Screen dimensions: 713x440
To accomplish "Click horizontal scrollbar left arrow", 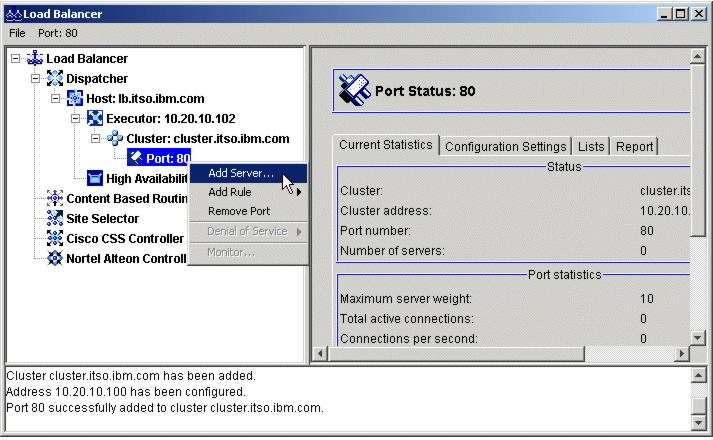I will point(320,353).
